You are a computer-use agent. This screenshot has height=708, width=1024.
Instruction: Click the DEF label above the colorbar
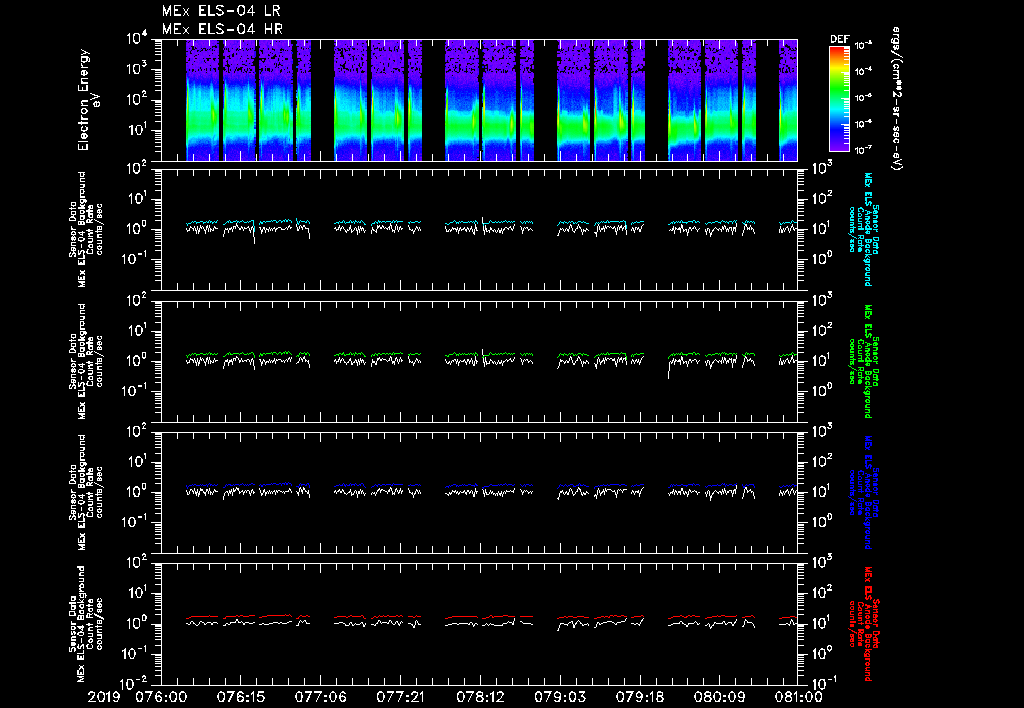coord(840,39)
